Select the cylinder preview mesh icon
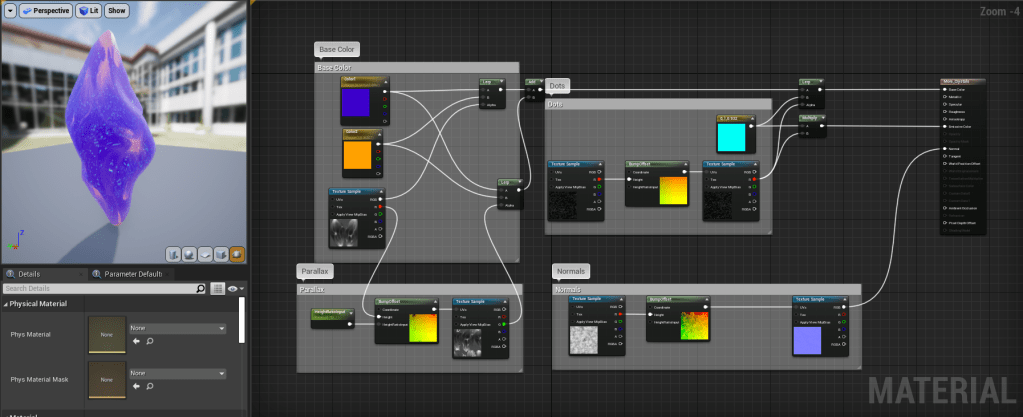This screenshot has height=417, width=1023. tap(172, 254)
